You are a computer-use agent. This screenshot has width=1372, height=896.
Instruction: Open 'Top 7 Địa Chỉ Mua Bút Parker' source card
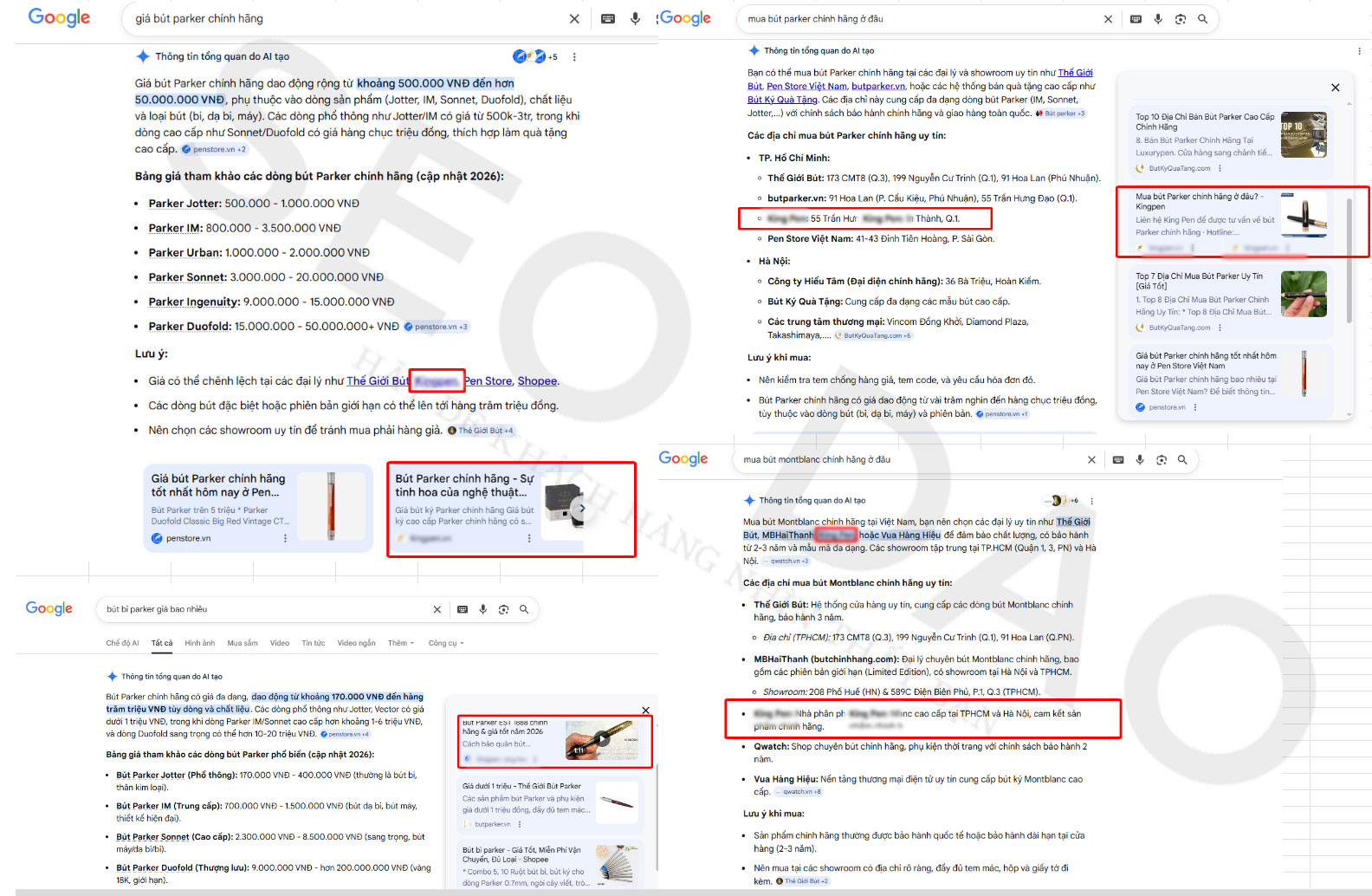pos(1204,293)
